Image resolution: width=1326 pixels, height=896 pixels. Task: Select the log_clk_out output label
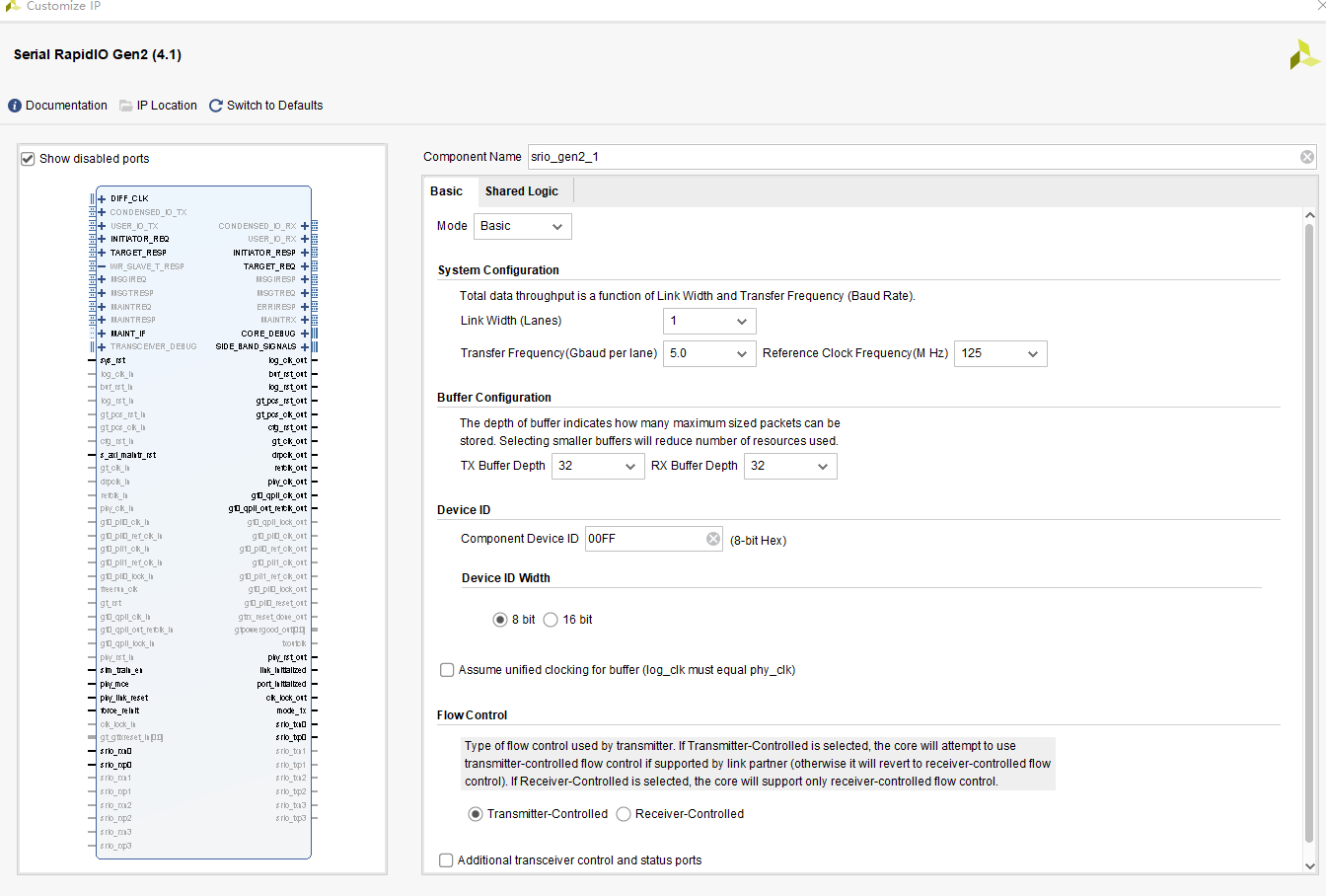(x=288, y=361)
